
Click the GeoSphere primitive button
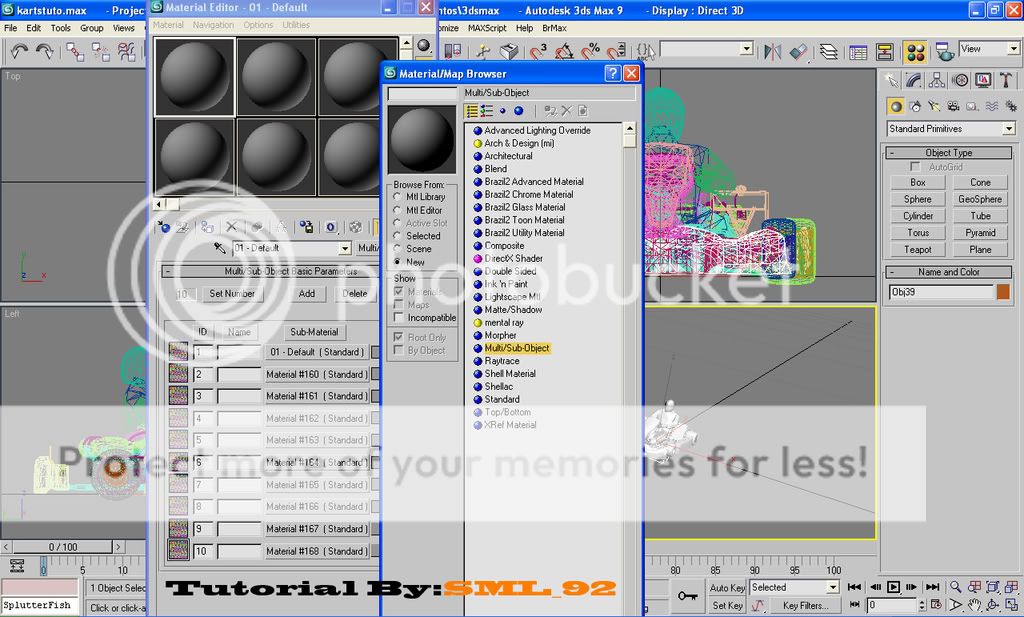tap(980, 199)
